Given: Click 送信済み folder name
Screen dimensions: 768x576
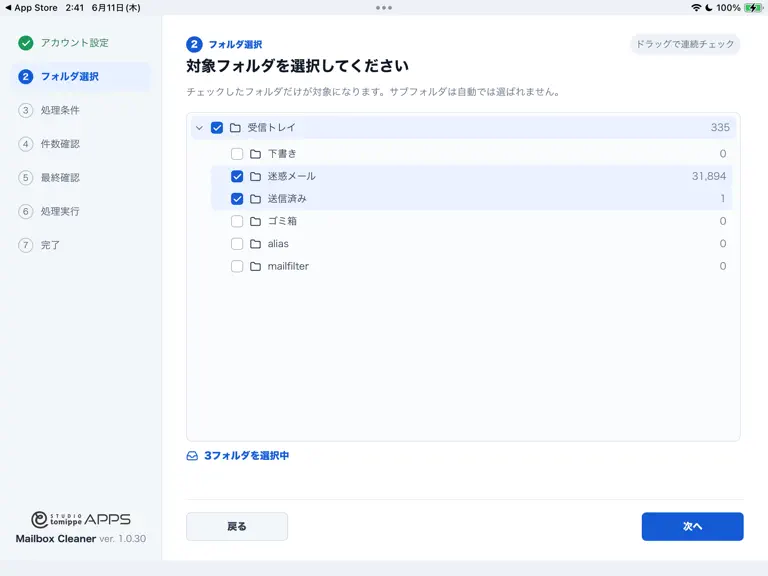Looking at the screenshot, I should pos(287,199).
